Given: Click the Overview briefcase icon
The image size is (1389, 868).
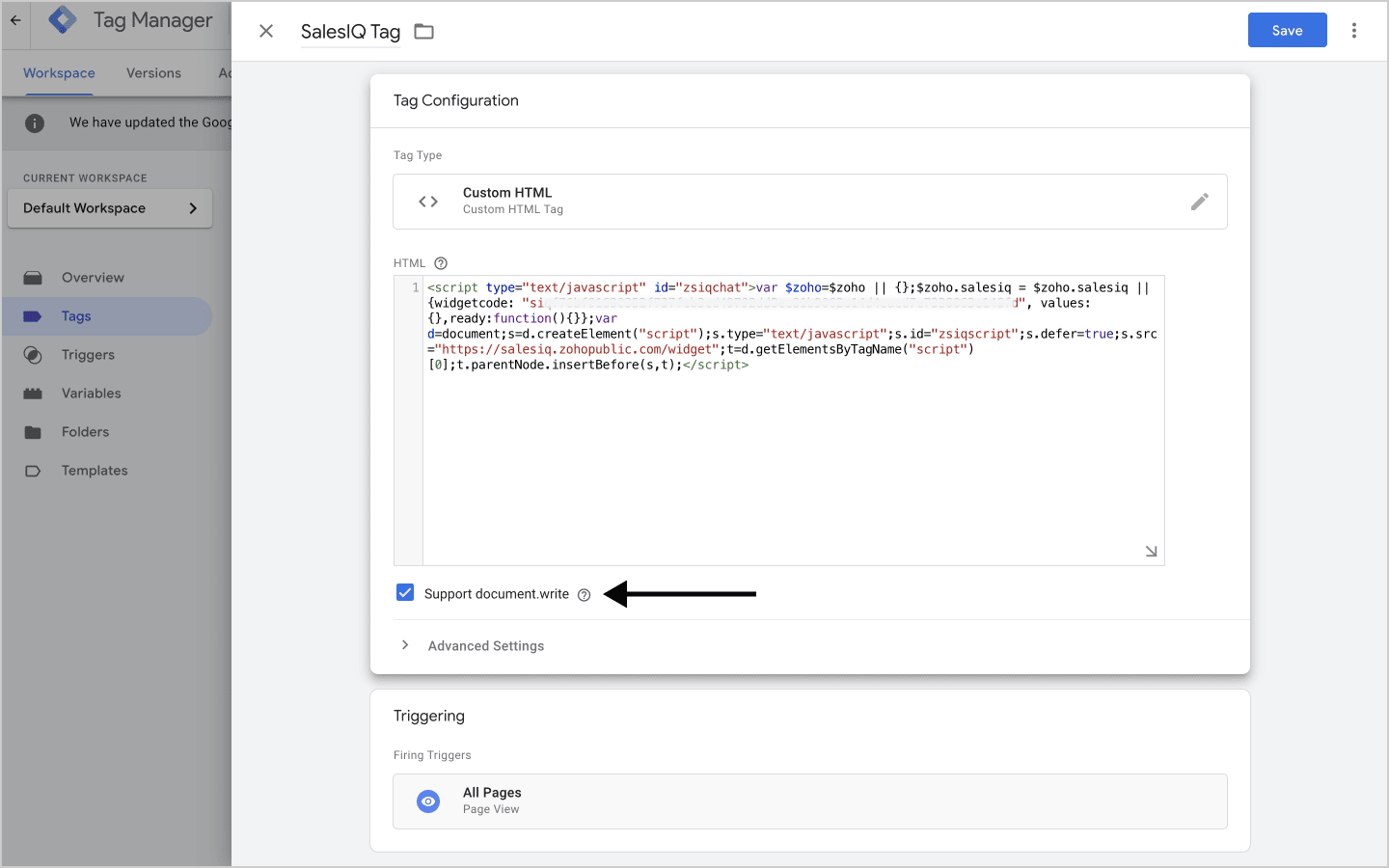Looking at the screenshot, I should [33, 278].
